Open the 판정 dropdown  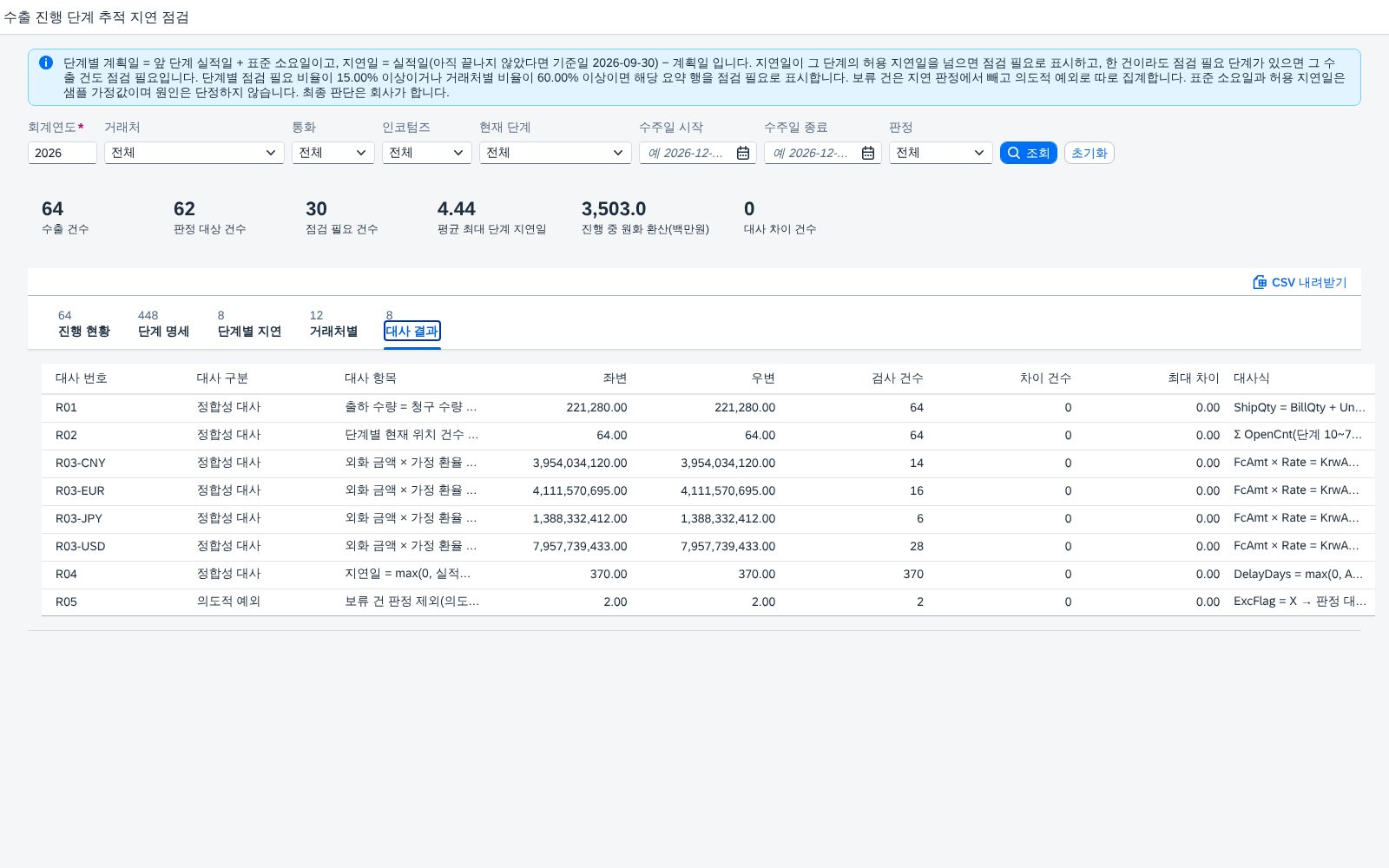(x=941, y=153)
